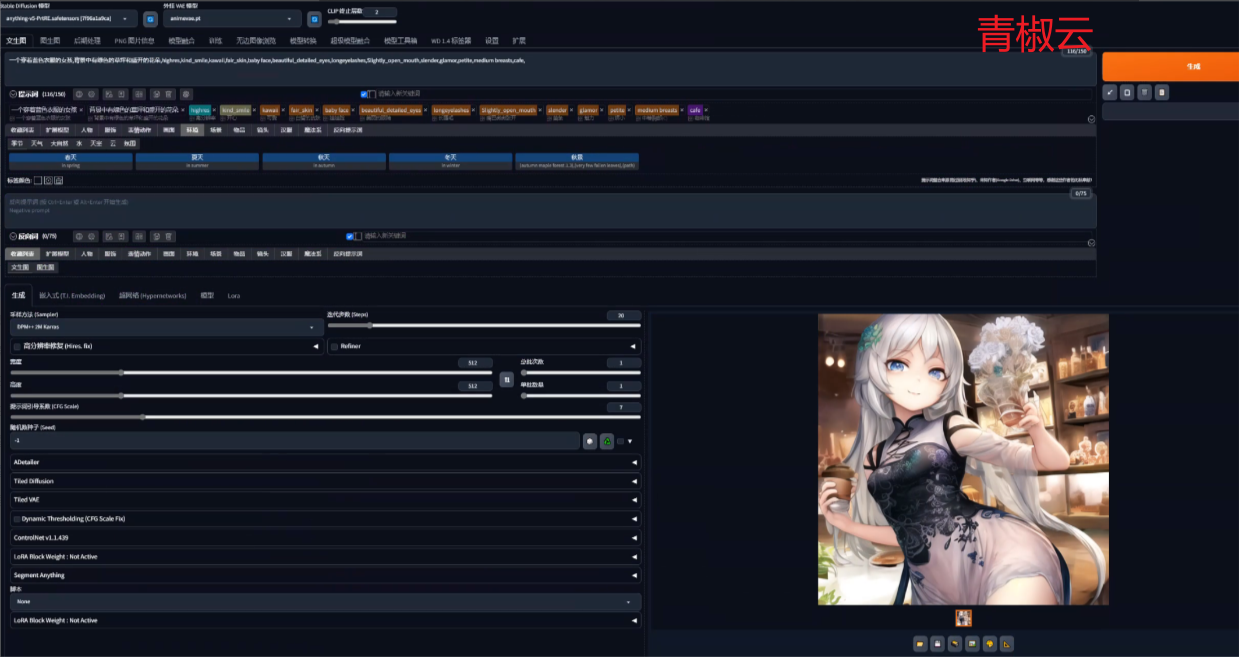Refresh the VAE model list
The height and width of the screenshot is (657, 1239).
pos(314,19)
